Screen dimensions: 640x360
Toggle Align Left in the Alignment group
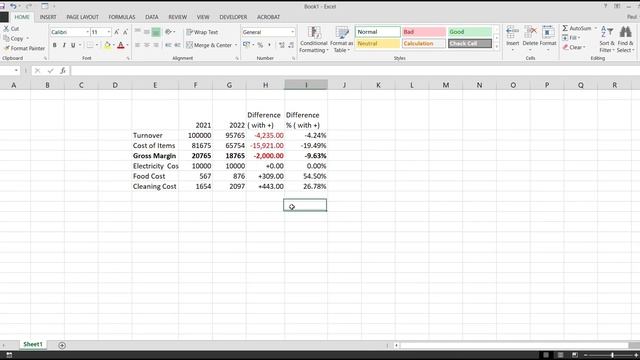coord(138,45)
